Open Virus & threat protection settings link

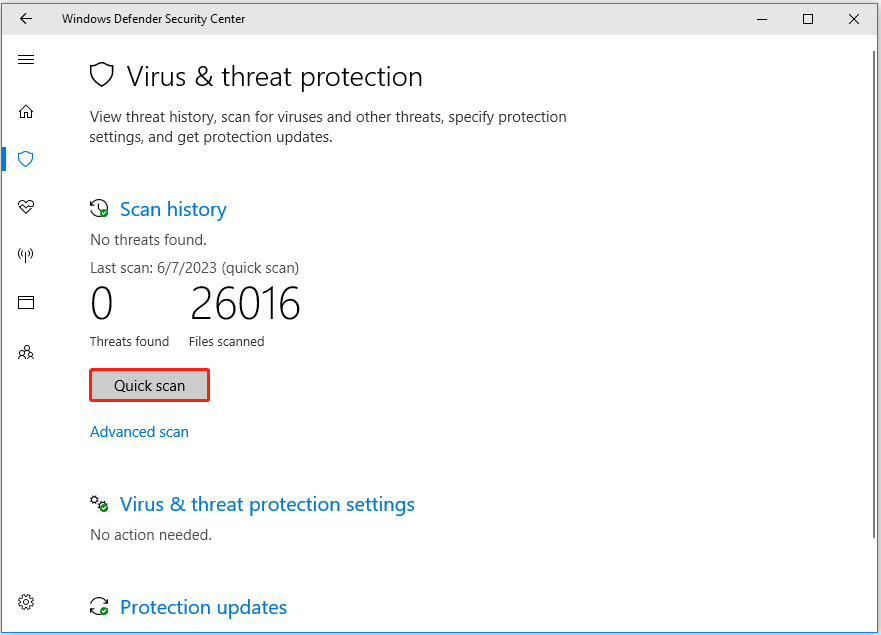[x=267, y=504]
